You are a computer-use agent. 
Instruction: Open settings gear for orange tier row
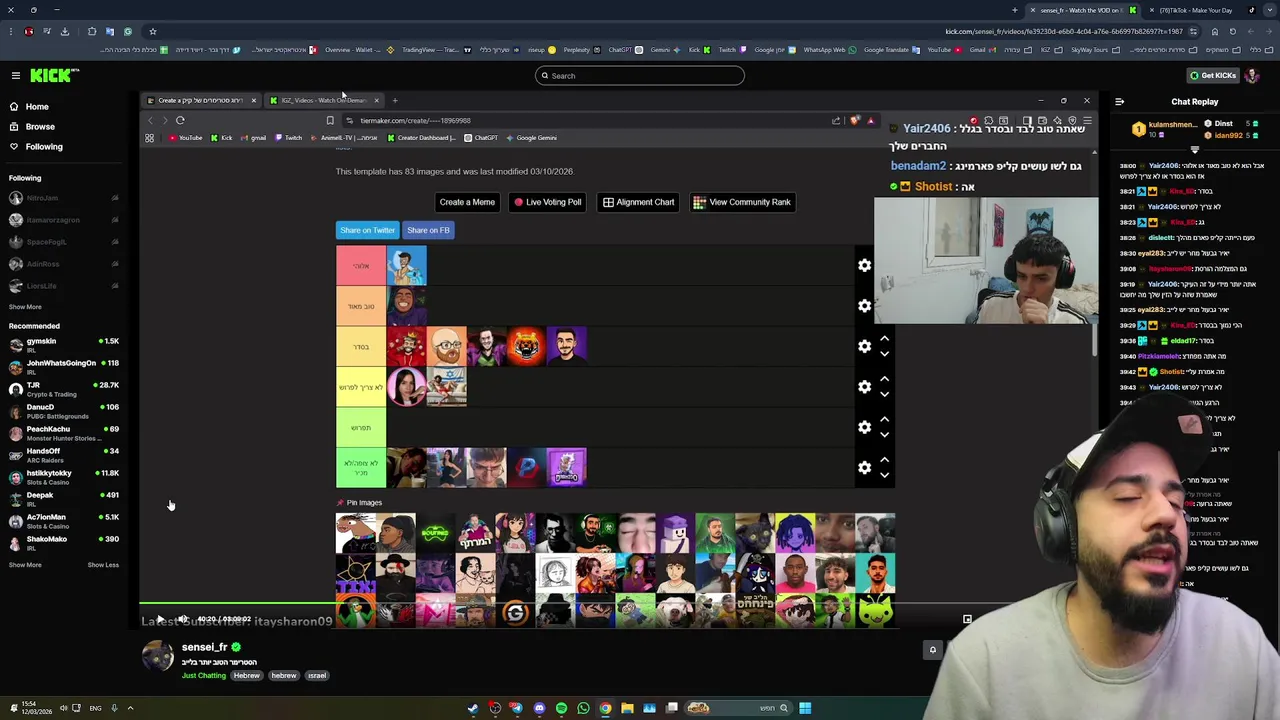(864, 306)
